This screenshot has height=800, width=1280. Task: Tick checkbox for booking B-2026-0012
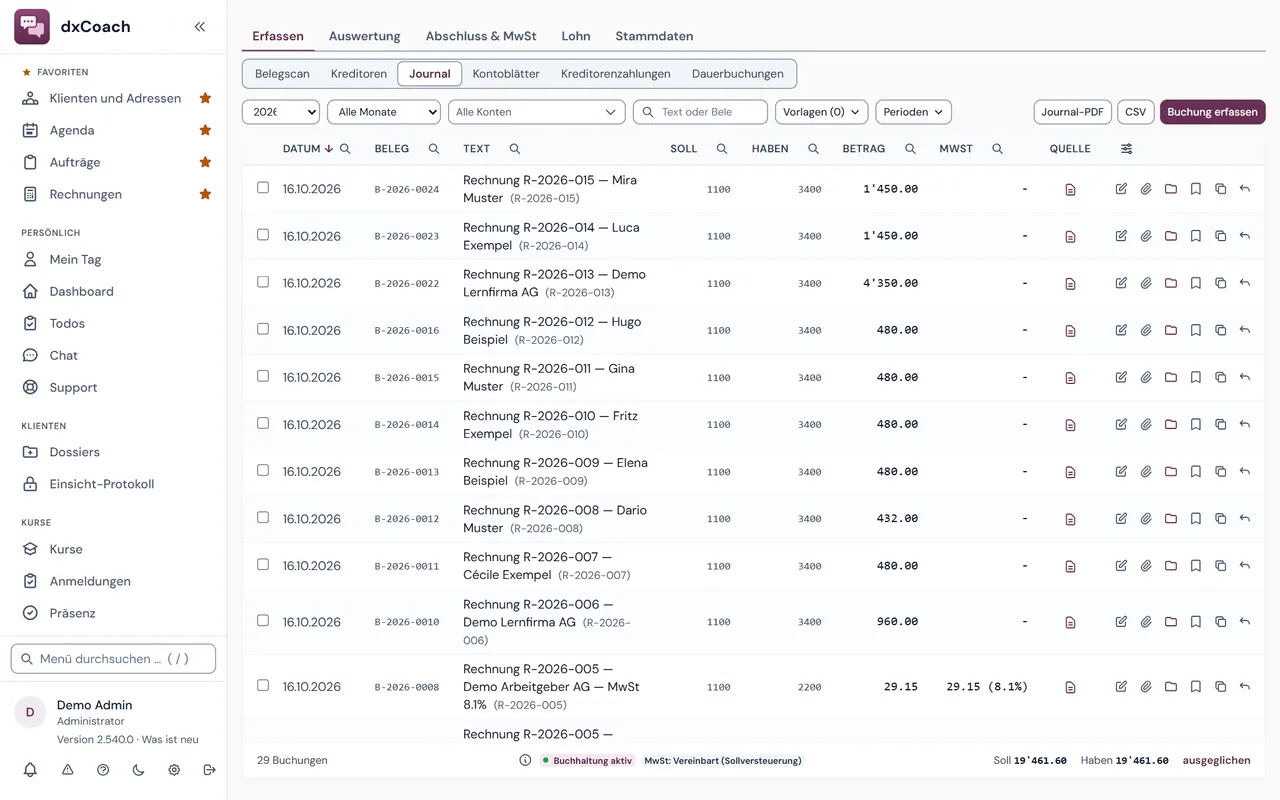tap(263, 517)
